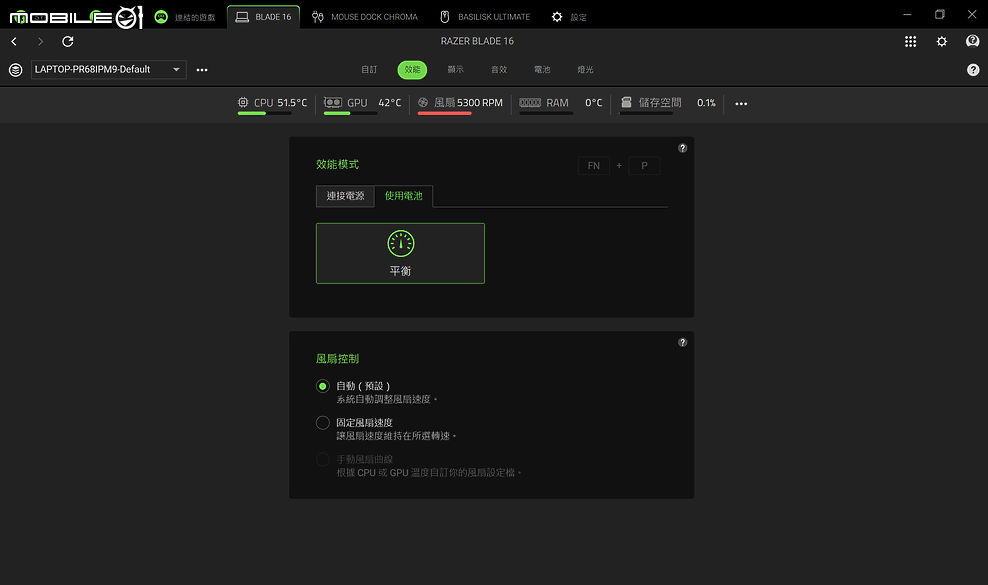Open the 音效 audio tab
This screenshot has width=988, height=585.
coord(499,69)
